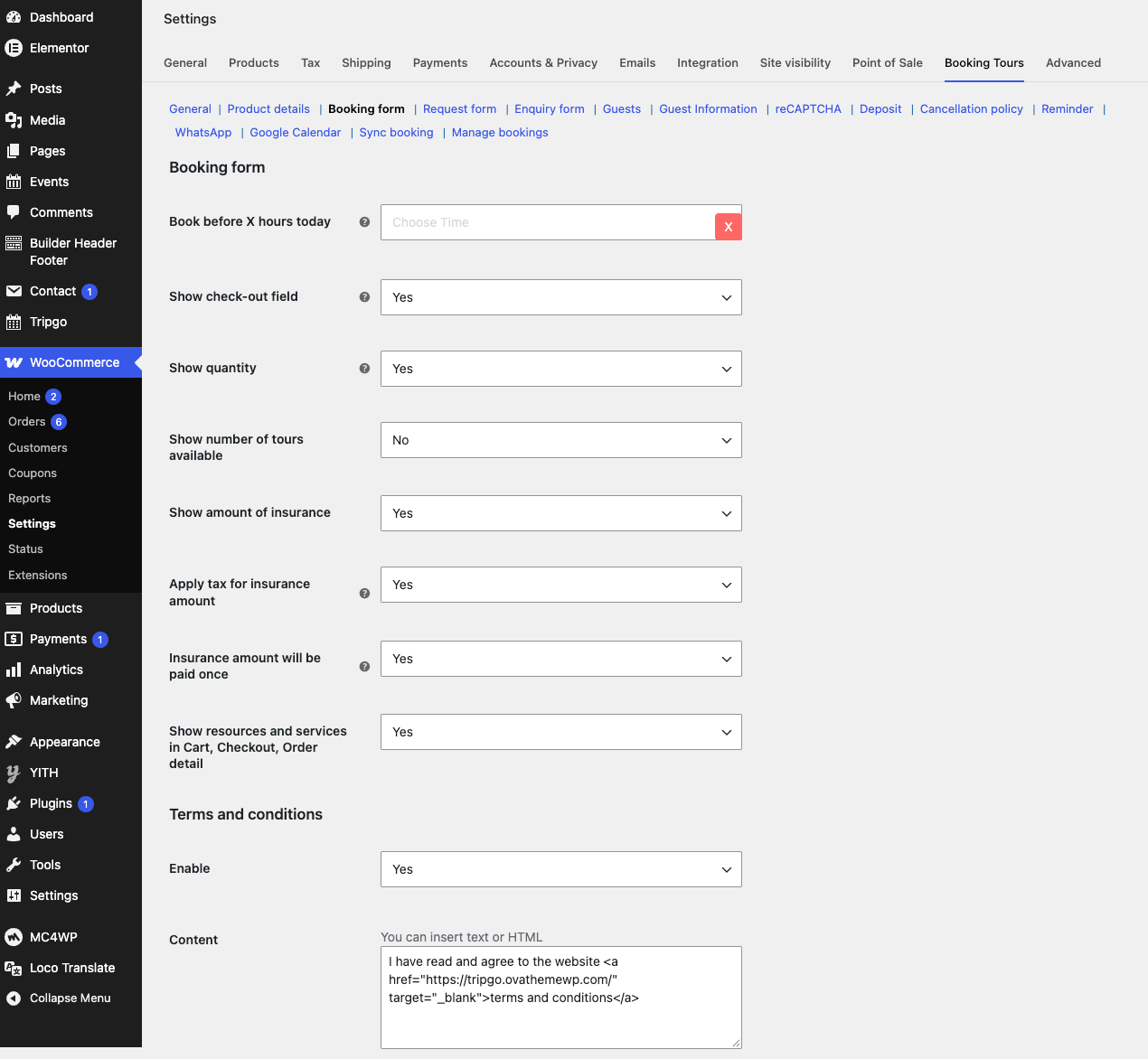The height and width of the screenshot is (1059, 1148).
Task: Open the reCAPTCHA section link
Action: [808, 109]
